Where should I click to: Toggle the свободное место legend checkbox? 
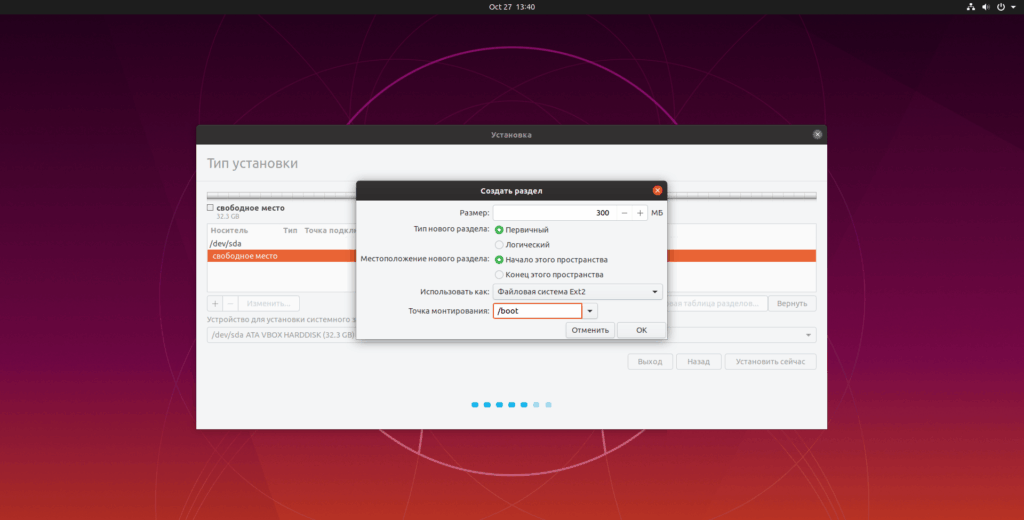click(x=210, y=208)
